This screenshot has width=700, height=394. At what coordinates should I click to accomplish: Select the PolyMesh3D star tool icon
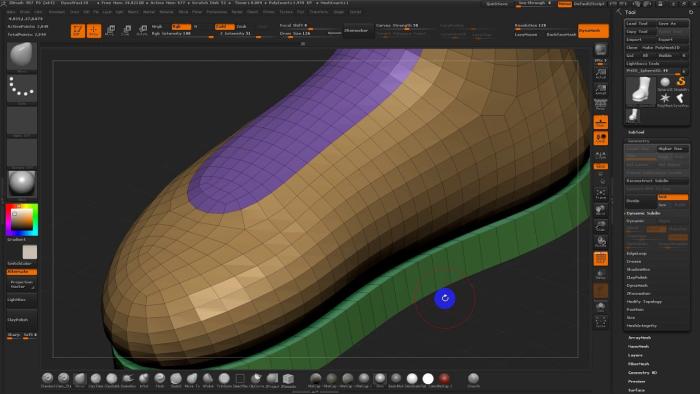tap(665, 100)
